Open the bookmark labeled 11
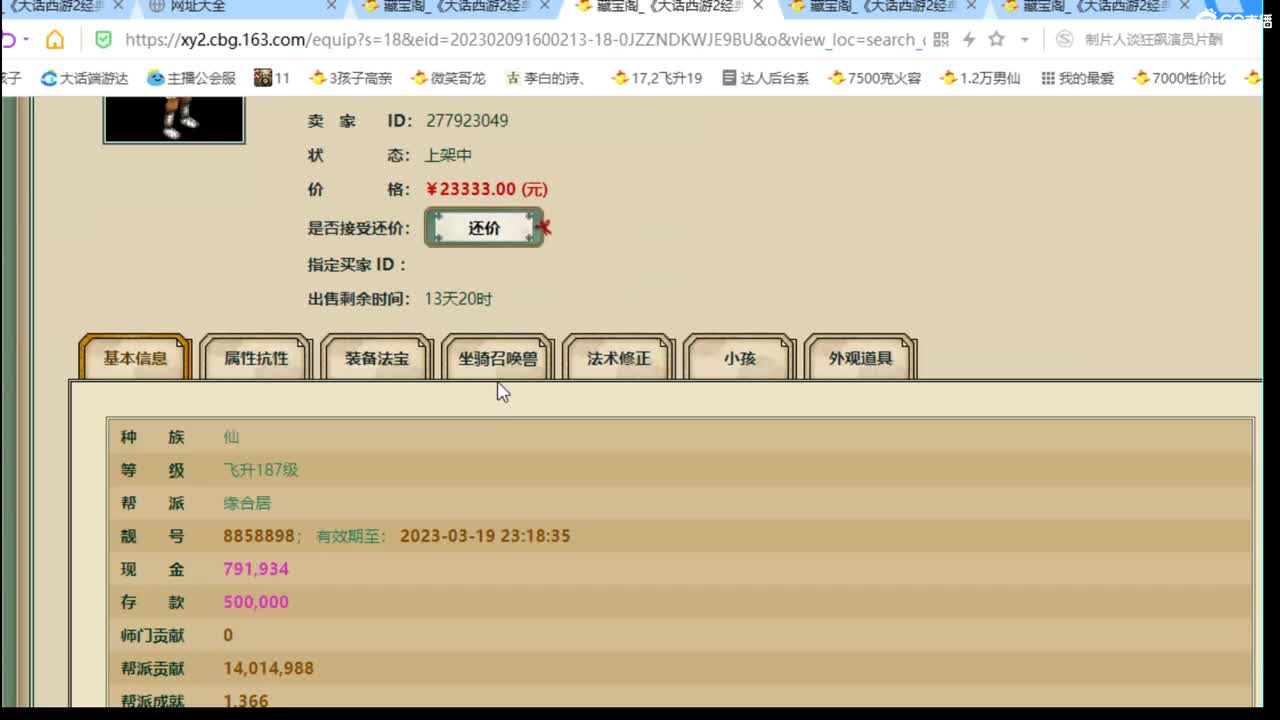The image size is (1280, 720). click(x=272, y=78)
